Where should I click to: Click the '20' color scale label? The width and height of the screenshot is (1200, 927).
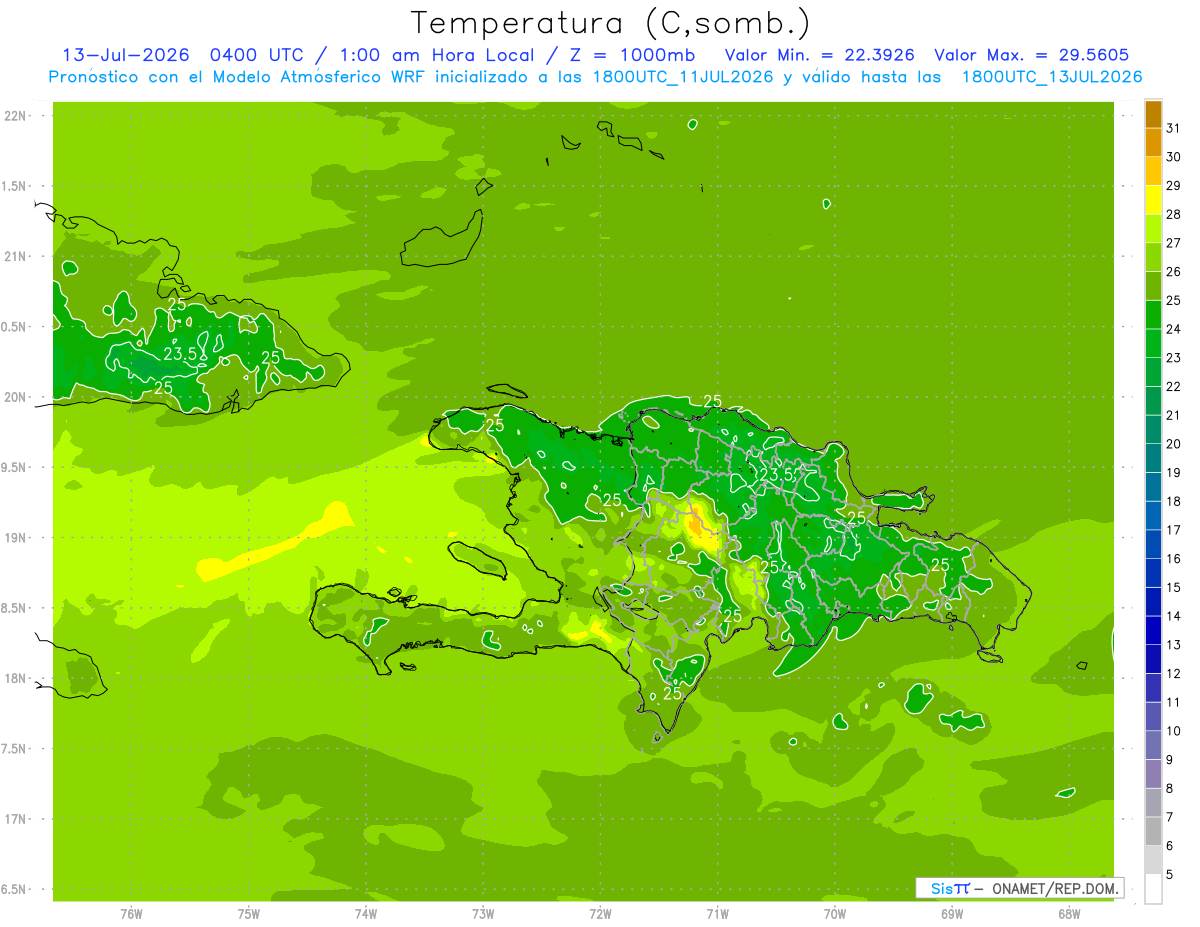click(x=1174, y=444)
